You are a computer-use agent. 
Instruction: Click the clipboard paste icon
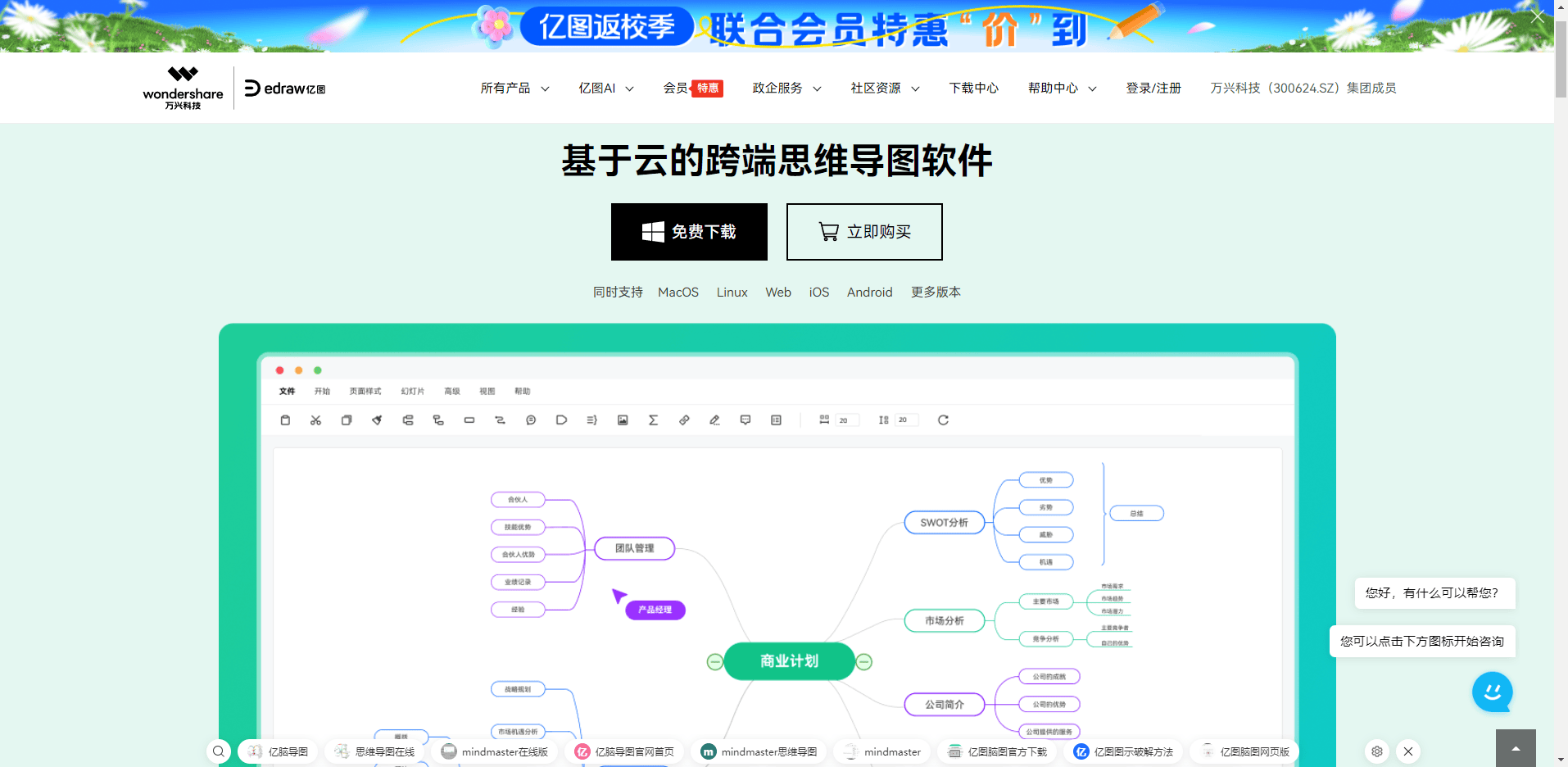point(285,420)
